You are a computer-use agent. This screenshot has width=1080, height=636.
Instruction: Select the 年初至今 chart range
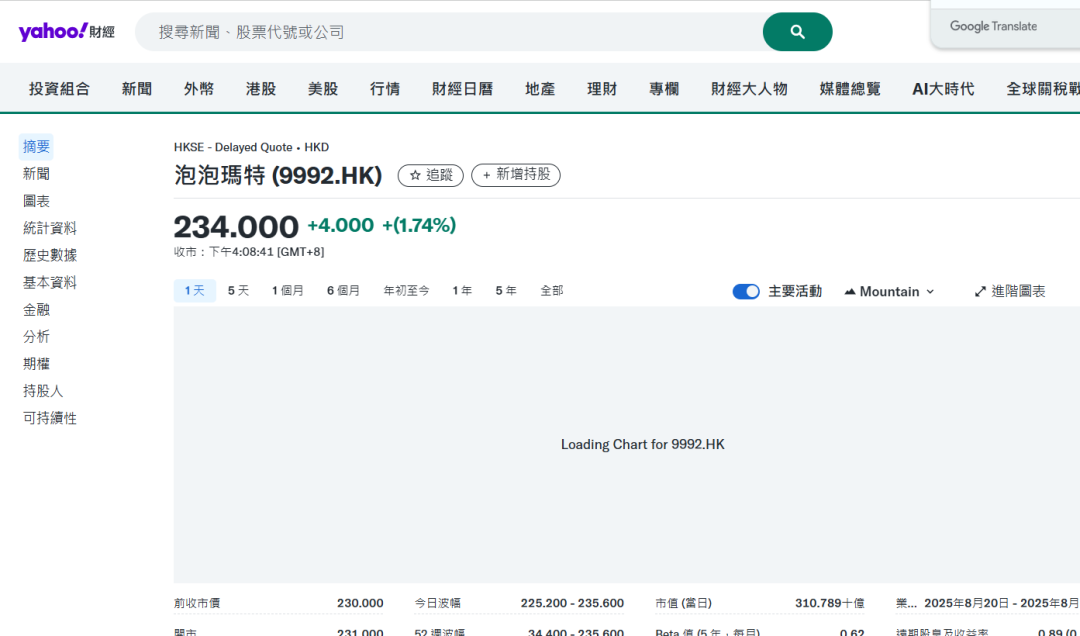tap(406, 291)
